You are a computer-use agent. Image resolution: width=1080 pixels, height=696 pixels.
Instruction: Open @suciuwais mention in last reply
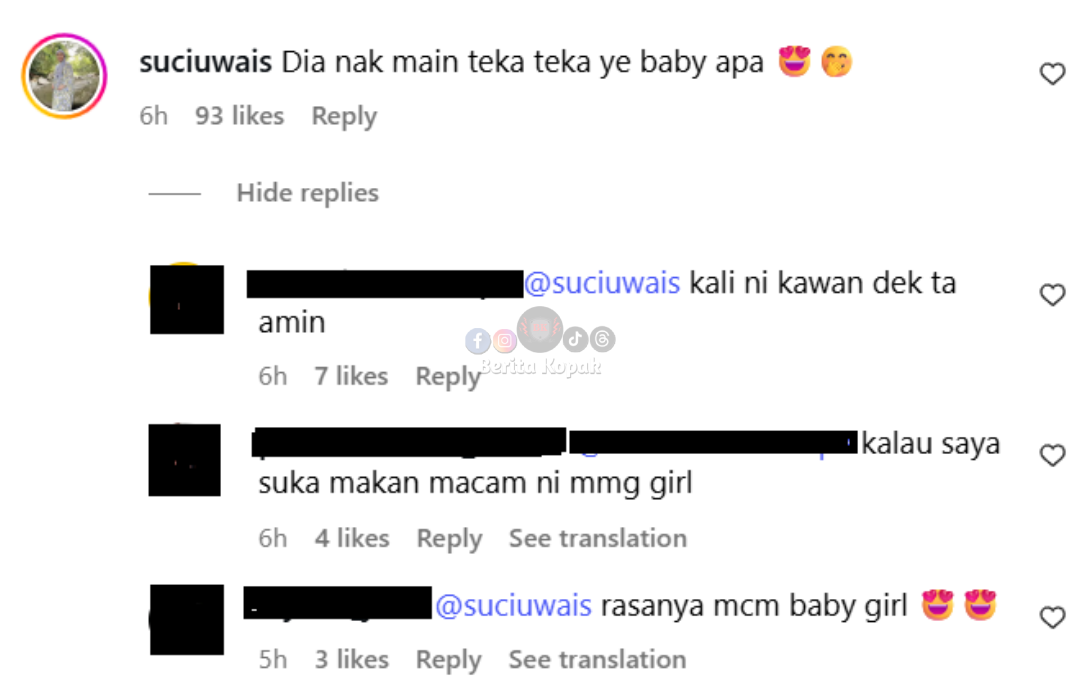513,606
